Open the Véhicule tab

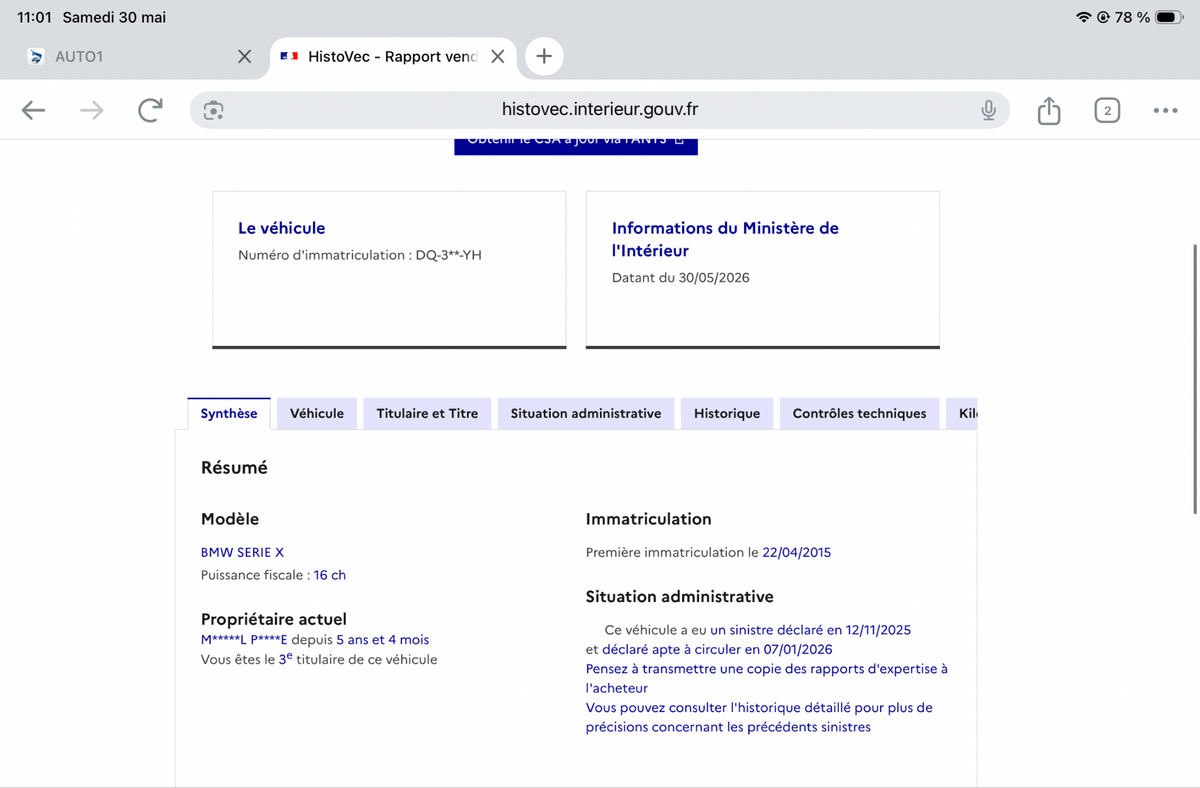[317, 413]
